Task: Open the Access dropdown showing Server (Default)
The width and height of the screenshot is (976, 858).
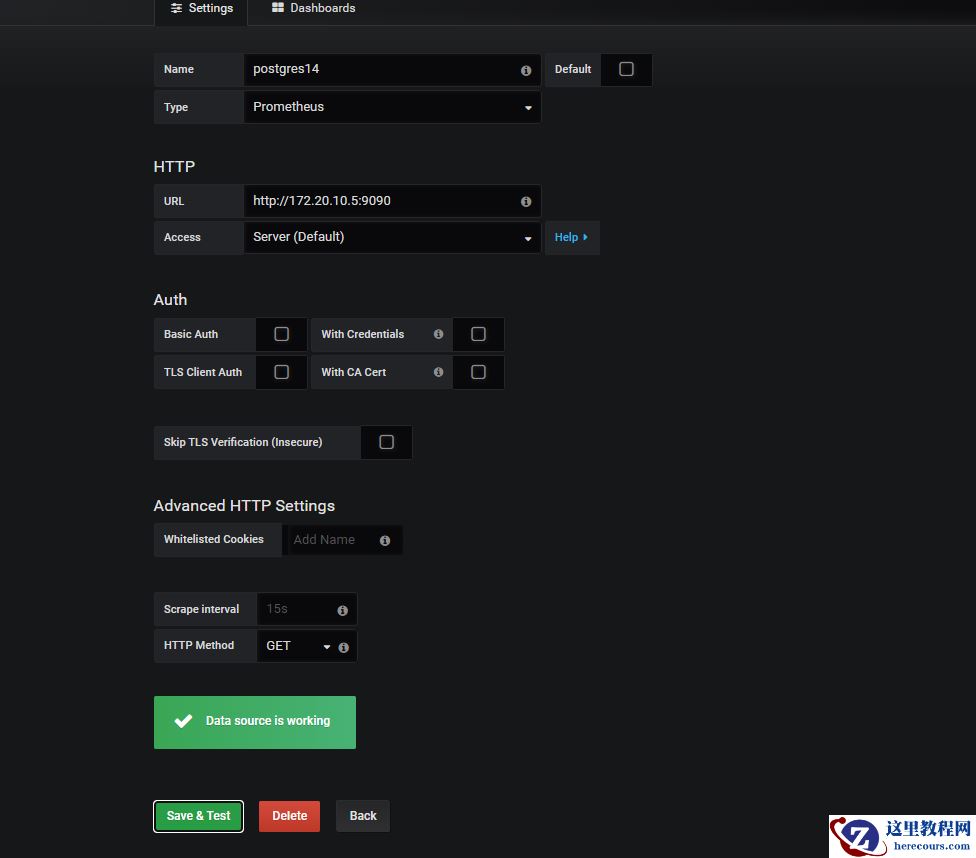Action: pyautogui.click(x=392, y=237)
